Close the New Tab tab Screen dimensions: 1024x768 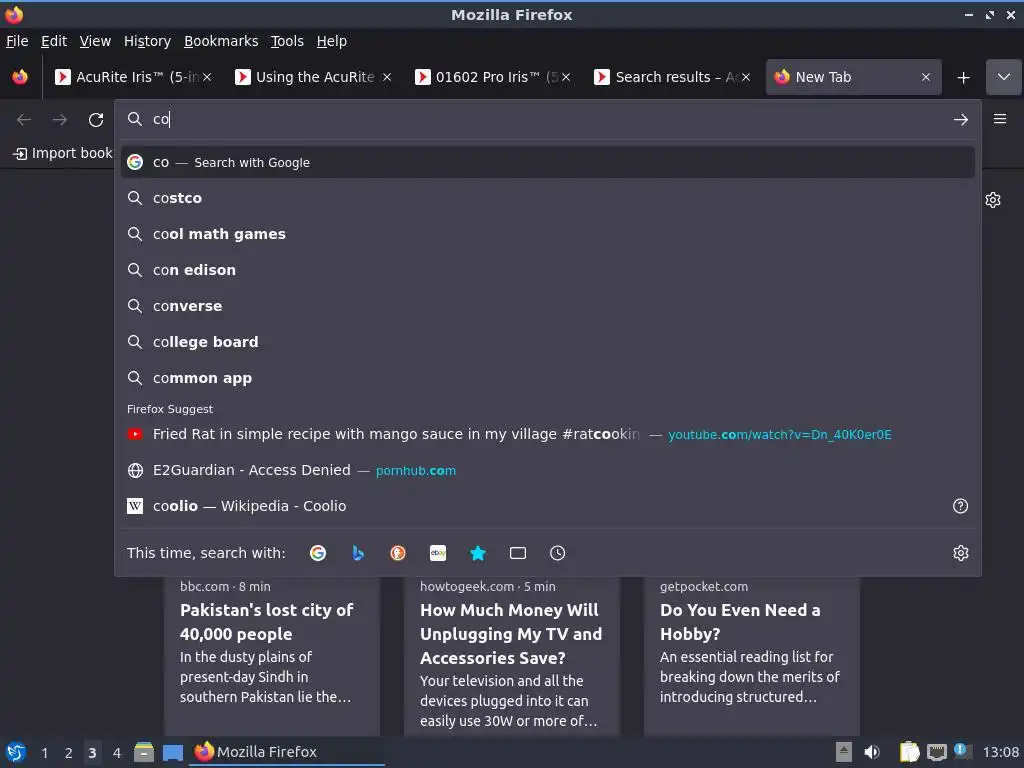pyautogui.click(x=926, y=77)
